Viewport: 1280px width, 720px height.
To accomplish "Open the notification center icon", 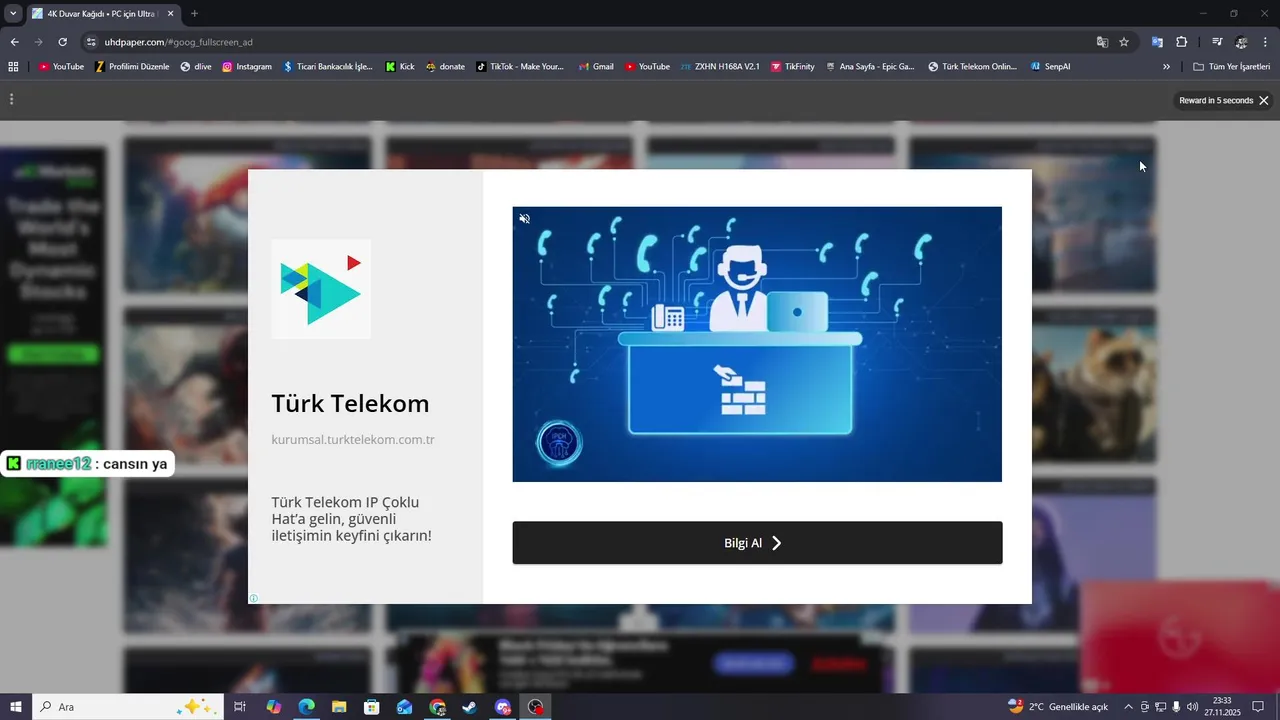I will tap(1258, 707).
